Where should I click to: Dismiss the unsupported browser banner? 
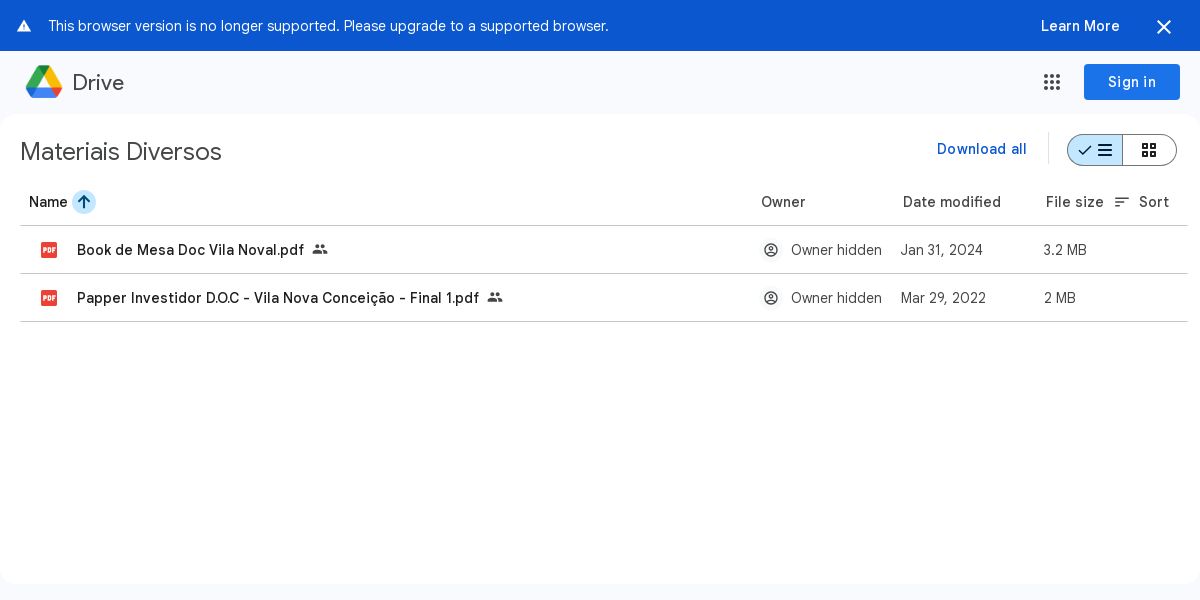1163,27
